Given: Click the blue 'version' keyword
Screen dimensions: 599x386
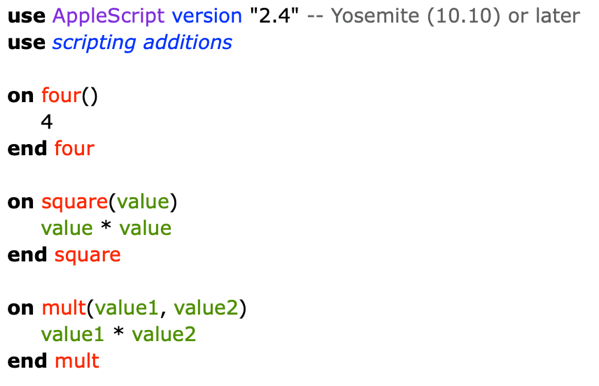Looking at the screenshot, I should pyautogui.click(x=207, y=16).
